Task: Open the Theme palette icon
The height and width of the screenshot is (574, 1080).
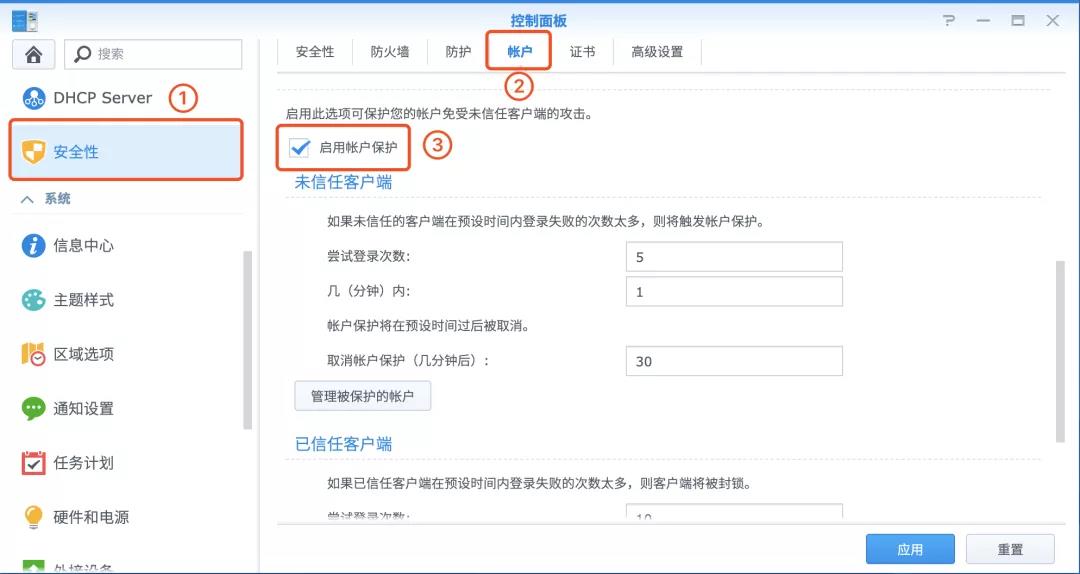Action: [x=33, y=300]
